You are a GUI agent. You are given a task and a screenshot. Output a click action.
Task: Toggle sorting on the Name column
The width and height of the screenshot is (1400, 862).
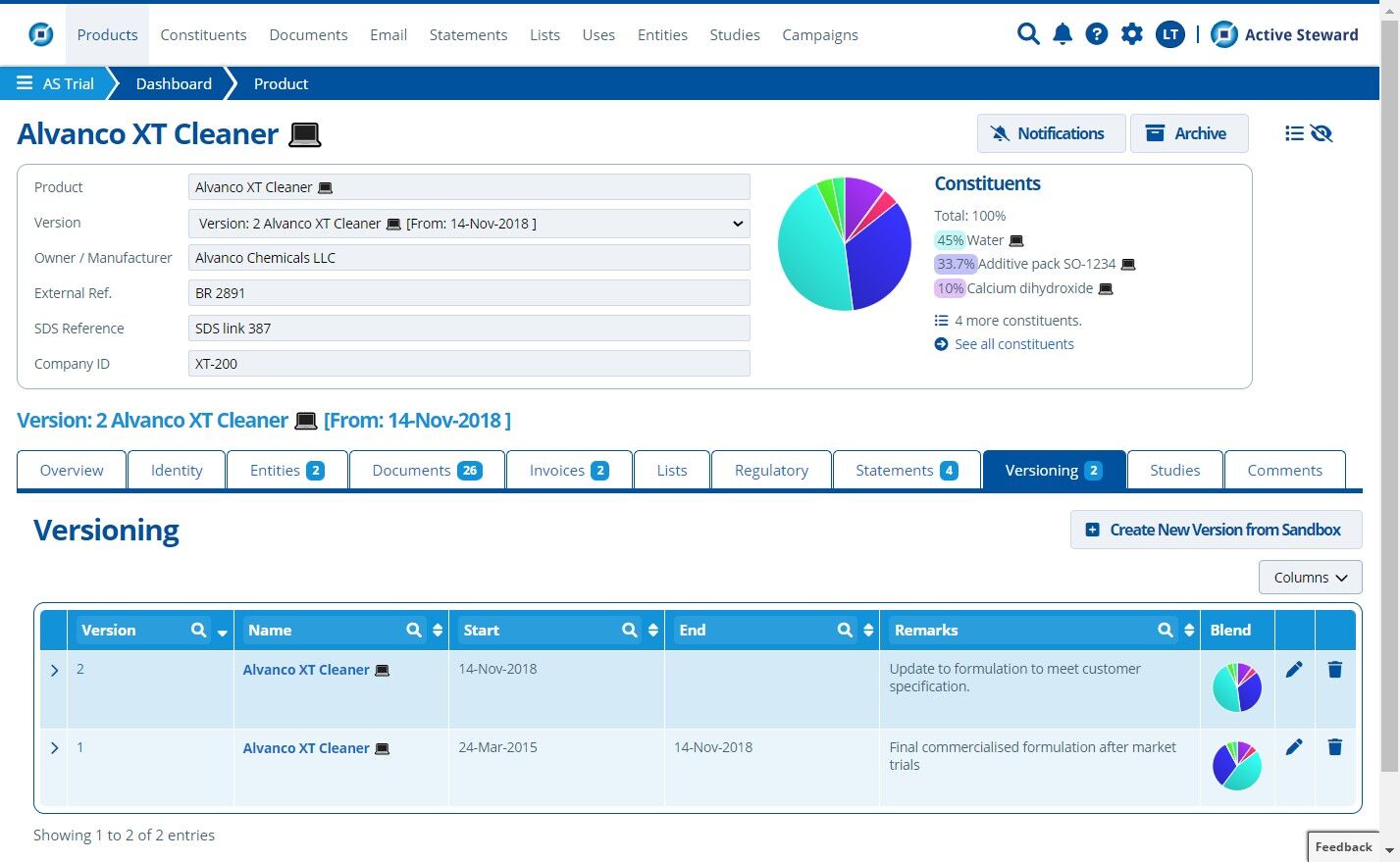coord(438,631)
